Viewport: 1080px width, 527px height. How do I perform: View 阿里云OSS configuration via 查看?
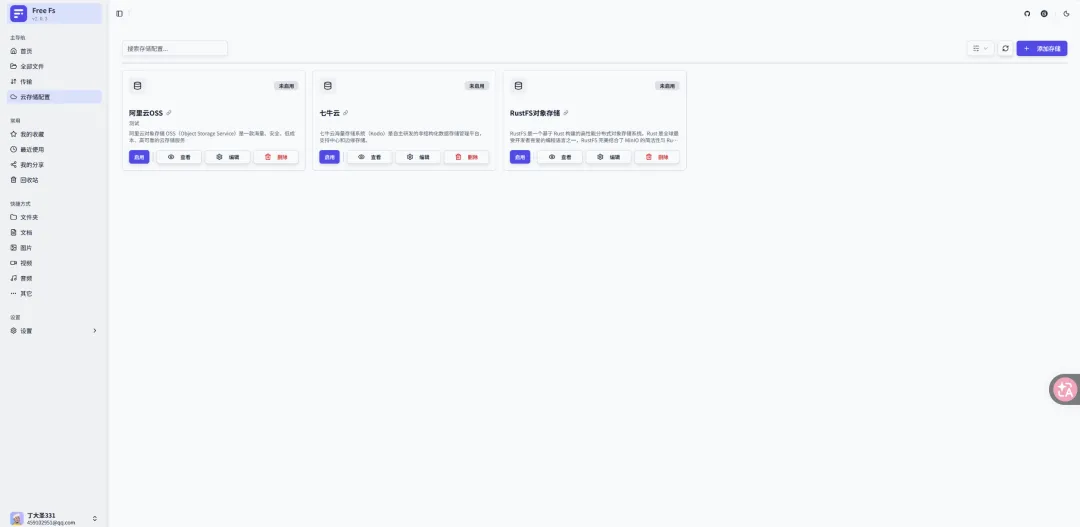179,157
